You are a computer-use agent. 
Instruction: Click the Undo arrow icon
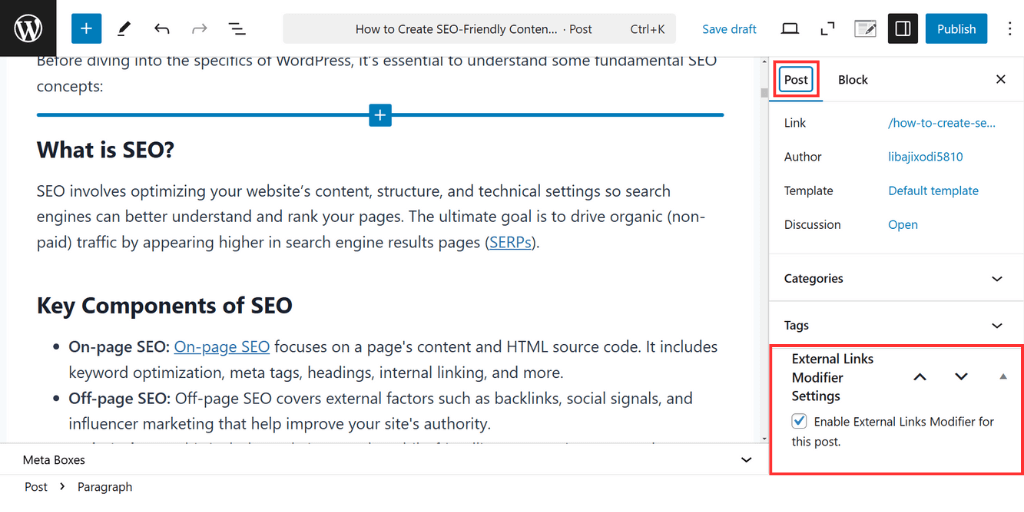[161, 29]
